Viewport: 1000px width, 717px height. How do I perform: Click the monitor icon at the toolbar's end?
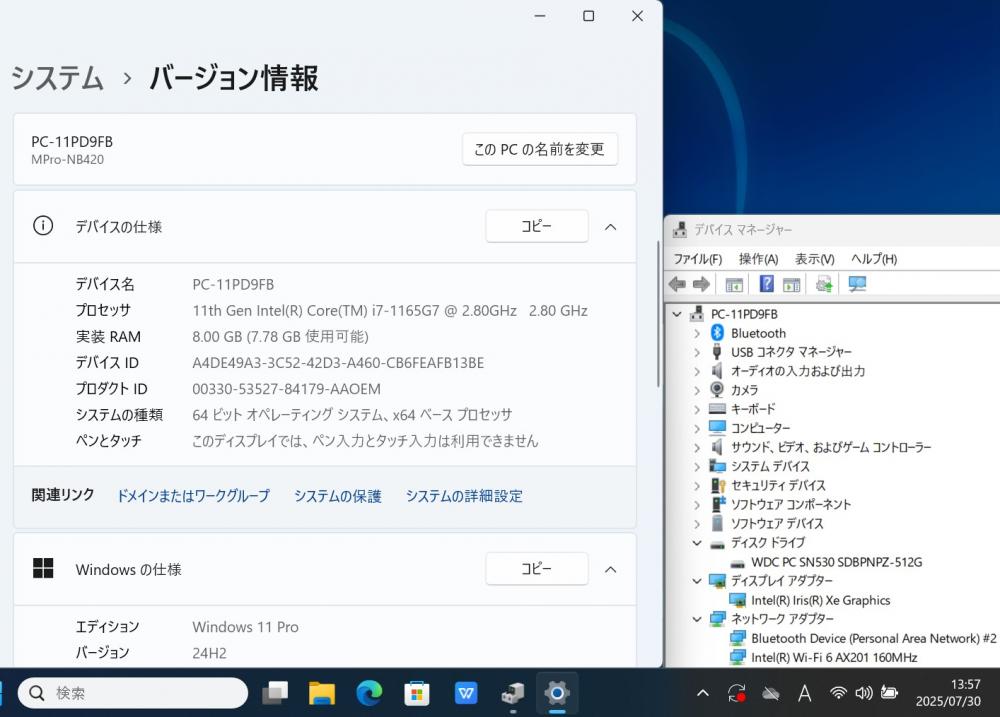point(857,284)
